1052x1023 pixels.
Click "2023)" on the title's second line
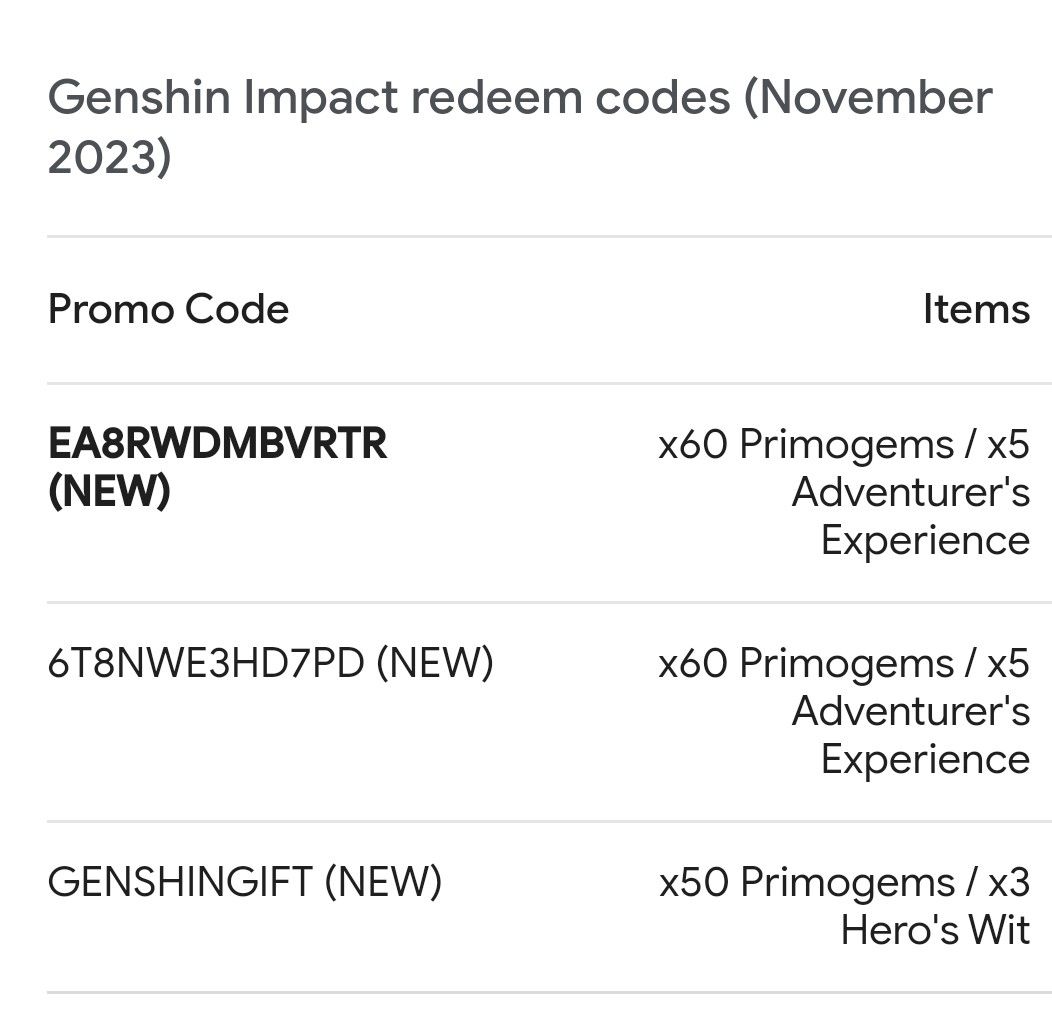[x=110, y=158]
